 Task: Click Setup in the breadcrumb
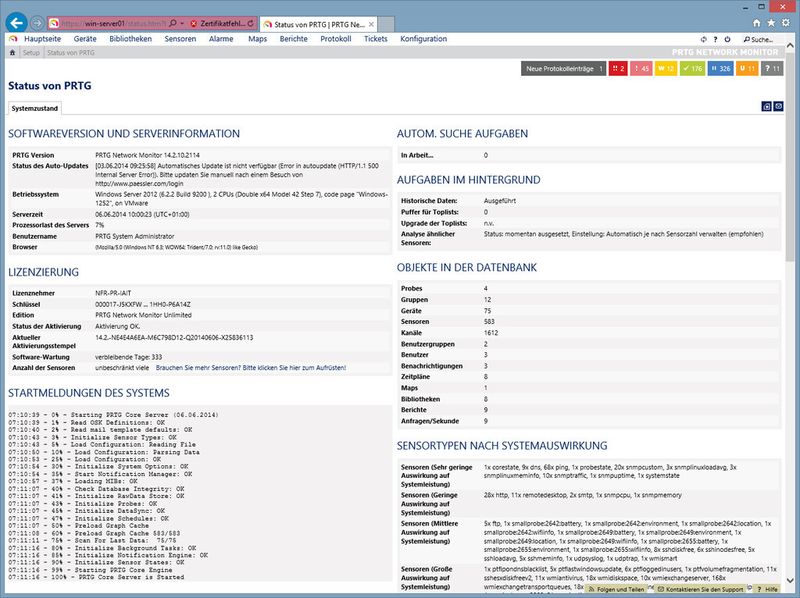31,51
